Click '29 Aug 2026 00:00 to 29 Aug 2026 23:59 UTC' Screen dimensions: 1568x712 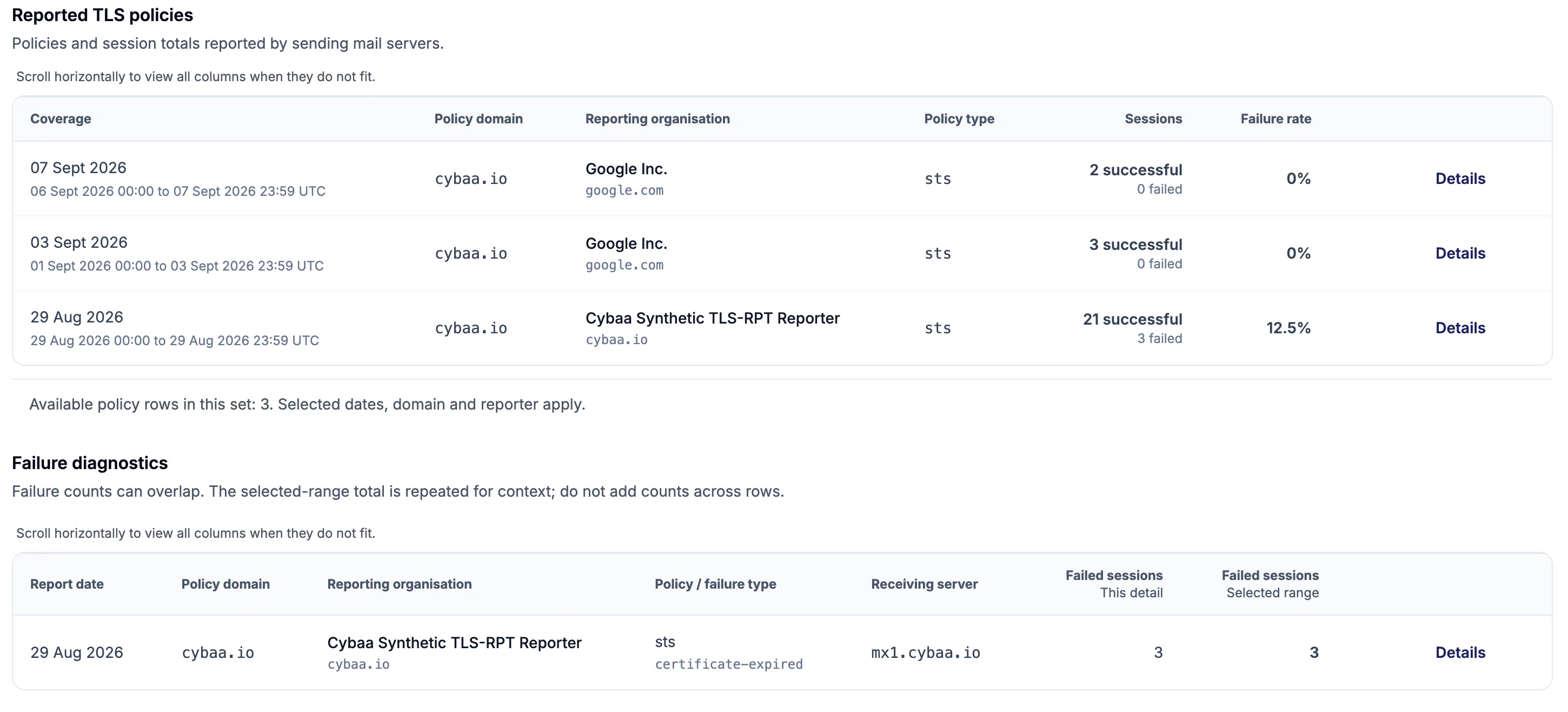[x=175, y=341]
